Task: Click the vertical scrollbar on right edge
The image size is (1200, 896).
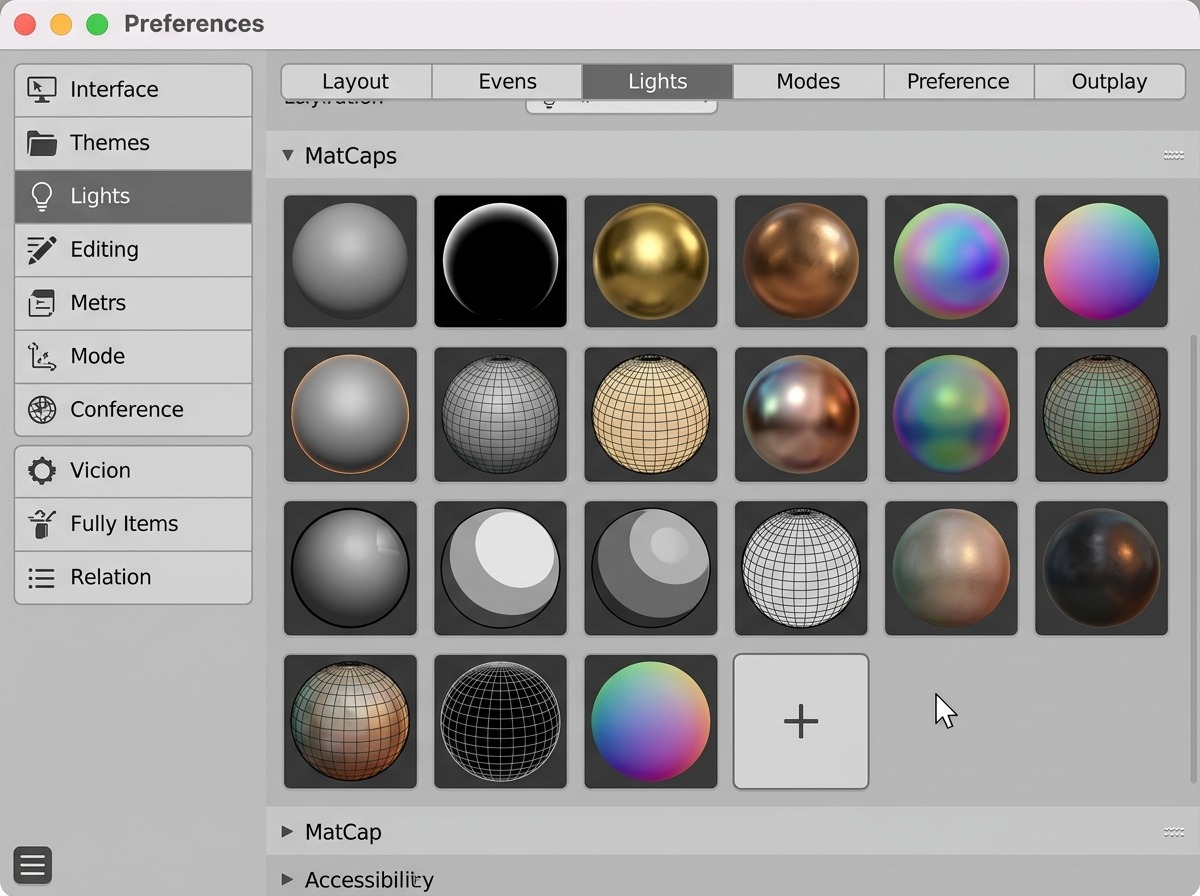Action: pos(1192,560)
